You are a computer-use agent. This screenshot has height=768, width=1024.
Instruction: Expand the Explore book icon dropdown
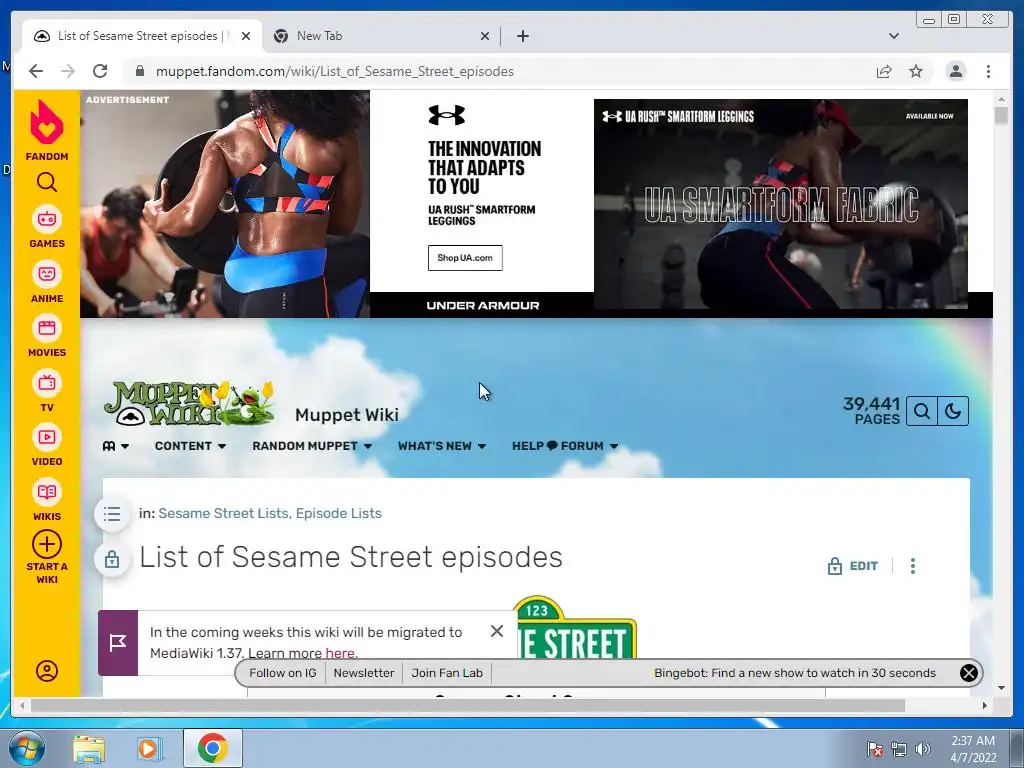pos(116,446)
